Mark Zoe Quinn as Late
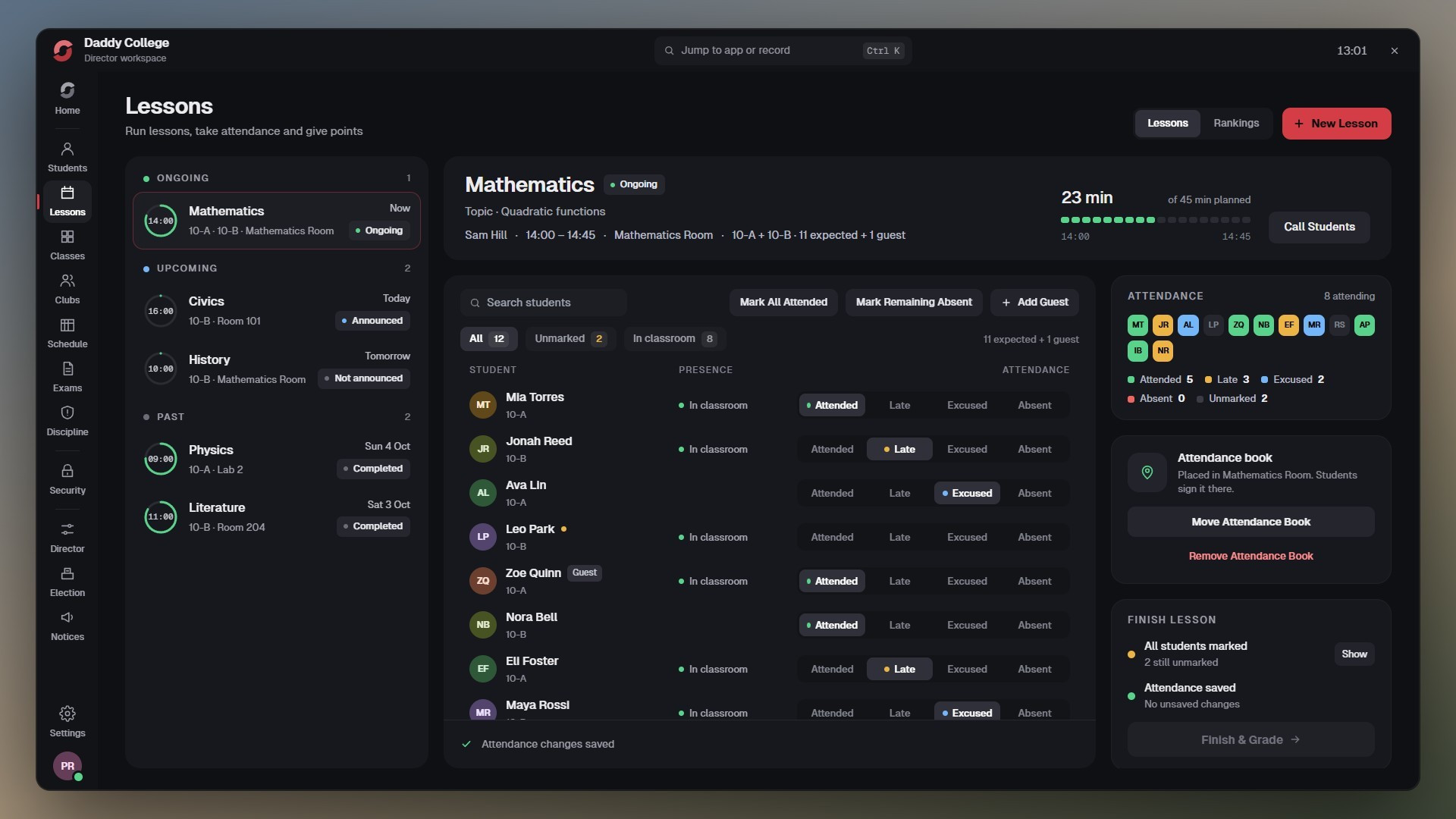Image resolution: width=1456 pixels, height=819 pixels. pos(899,582)
